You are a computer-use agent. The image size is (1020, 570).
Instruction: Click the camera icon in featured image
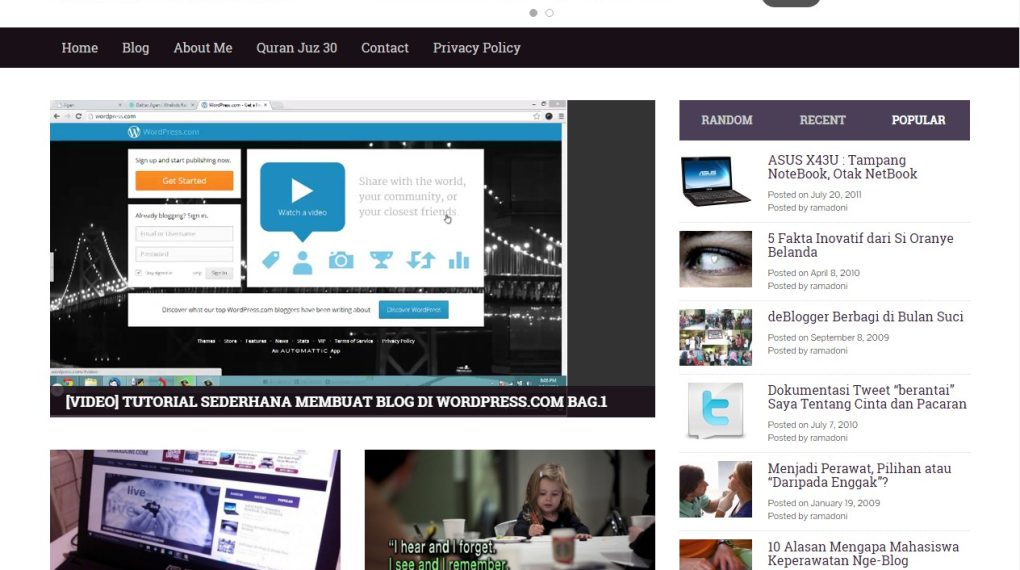coord(341,261)
